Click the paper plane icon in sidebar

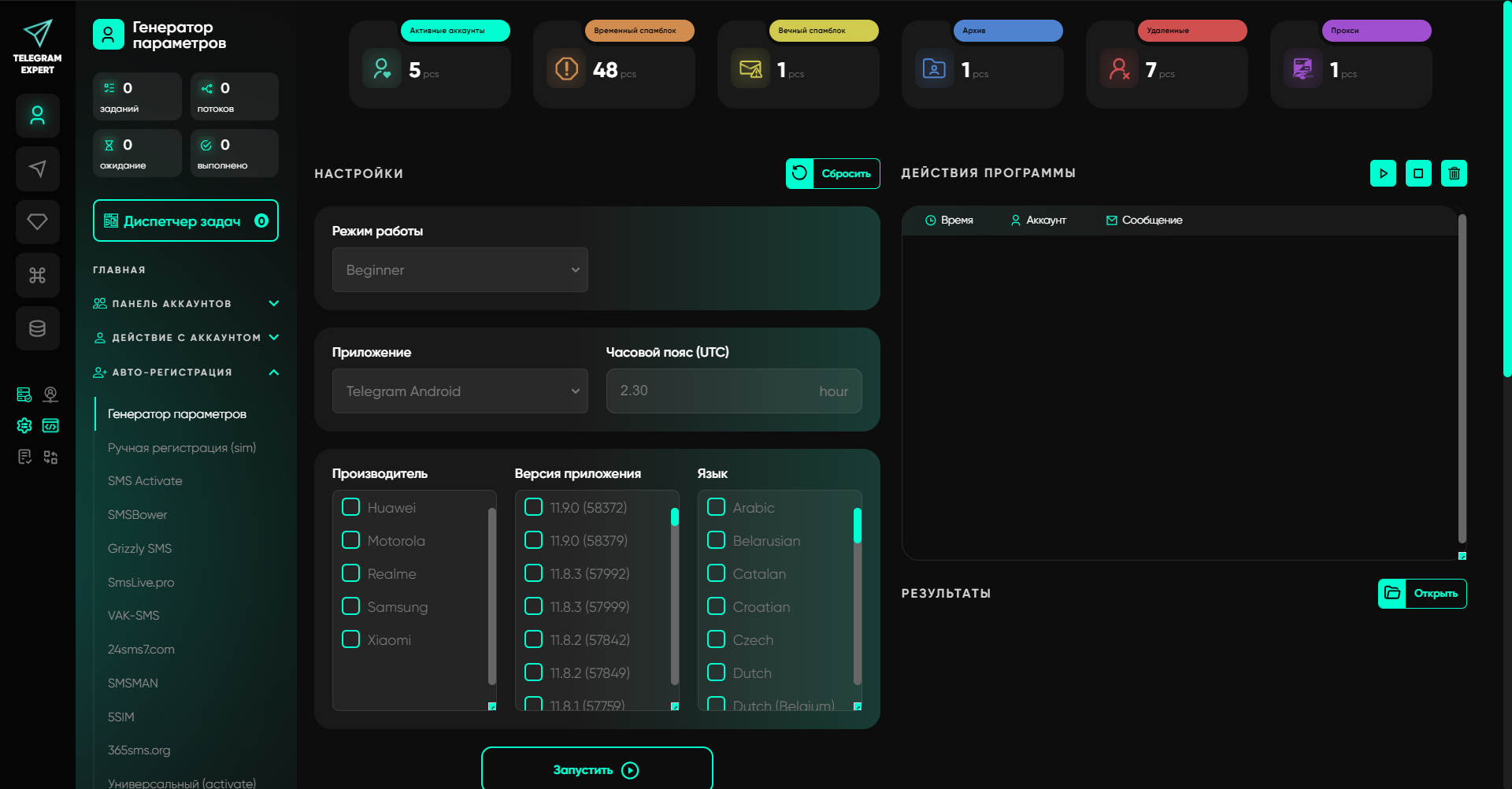[37, 169]
